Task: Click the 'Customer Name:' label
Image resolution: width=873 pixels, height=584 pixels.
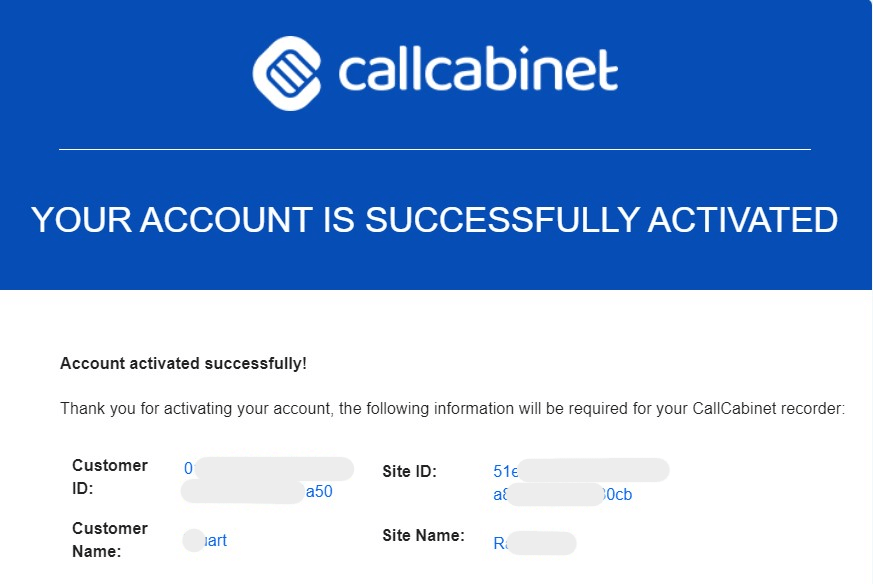Action: 110,539
